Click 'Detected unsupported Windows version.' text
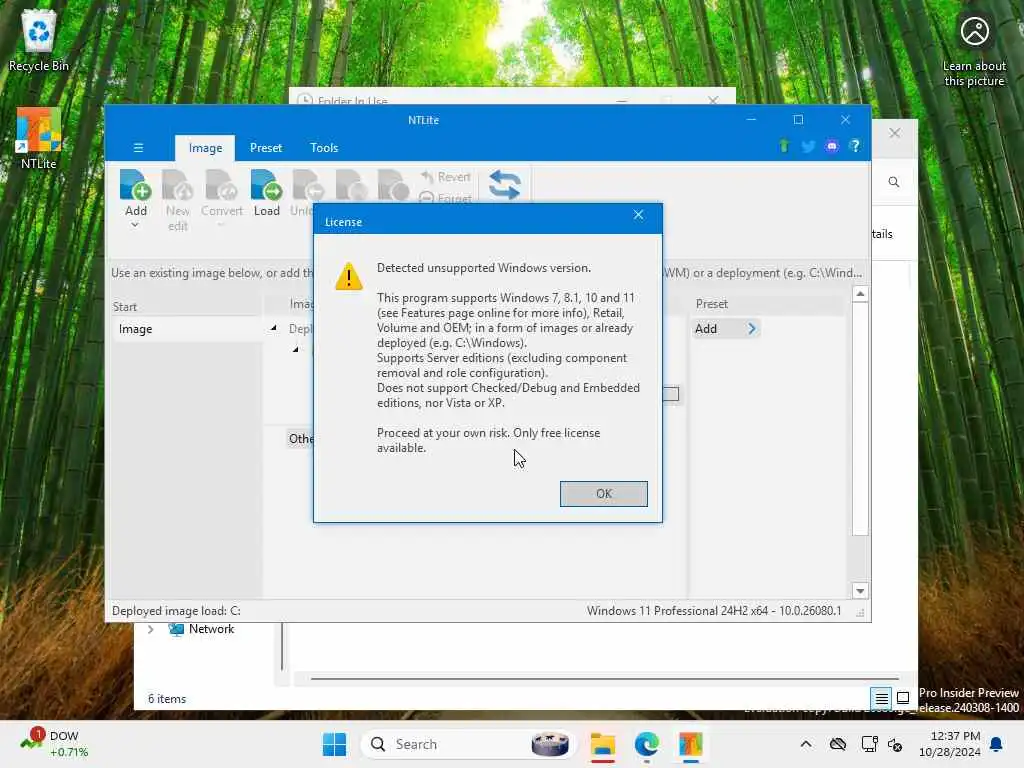The width and height of the screenshot is (1024, 768). pos(484,268)
